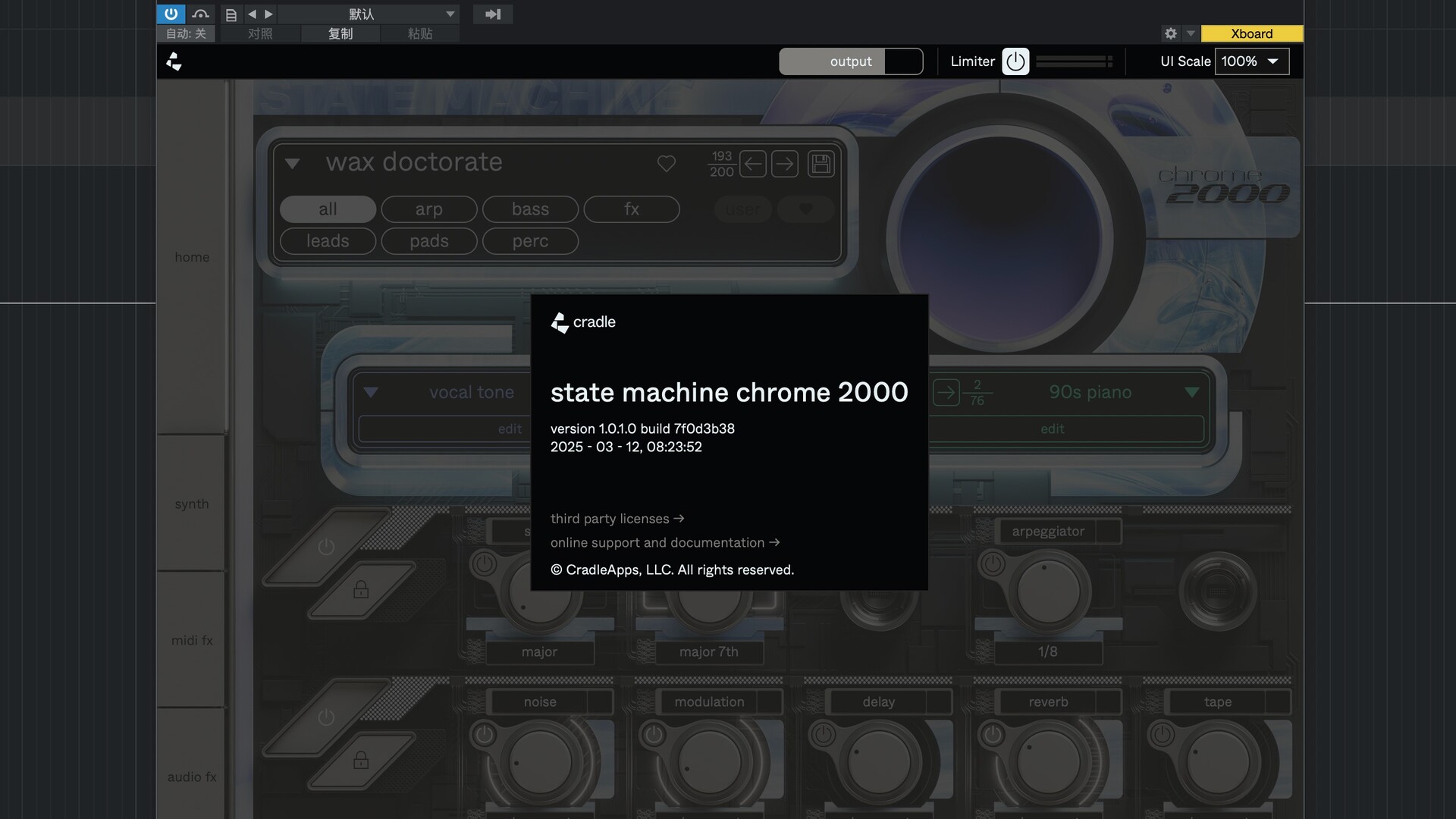Screen dimensions: 1456x819
Task: Load the previous preset left arrow
Action: point(752,164)
